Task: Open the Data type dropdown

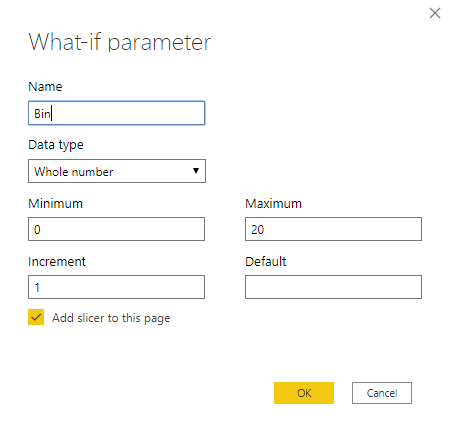Action: click(x=117, y=171)
